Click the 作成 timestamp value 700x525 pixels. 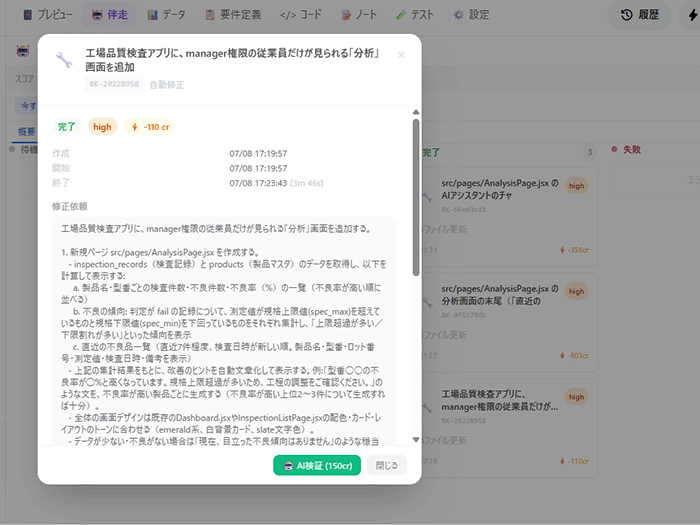tap(258, 154)
